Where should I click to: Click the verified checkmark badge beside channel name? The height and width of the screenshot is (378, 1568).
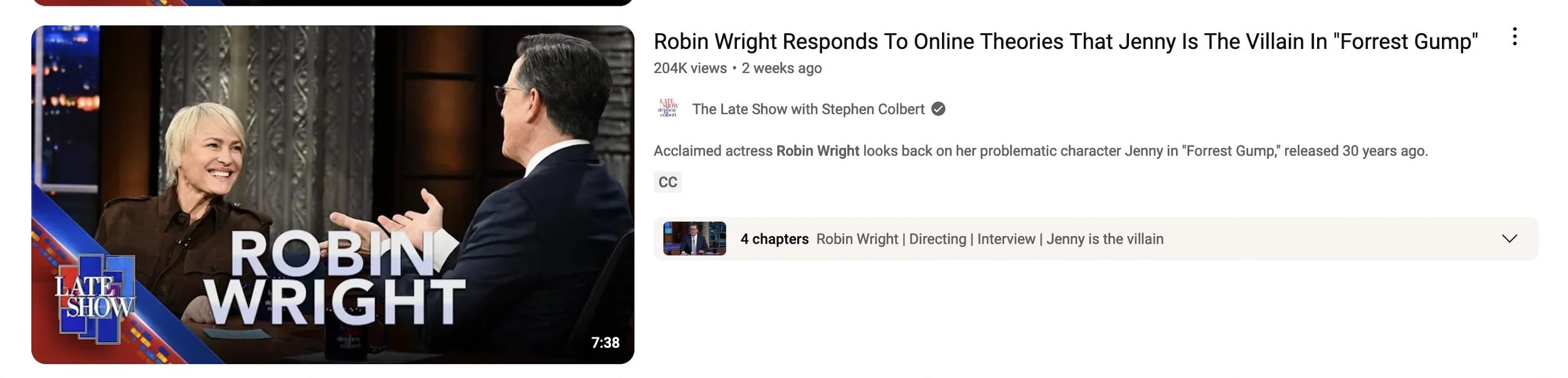click(x=938, y=109)
